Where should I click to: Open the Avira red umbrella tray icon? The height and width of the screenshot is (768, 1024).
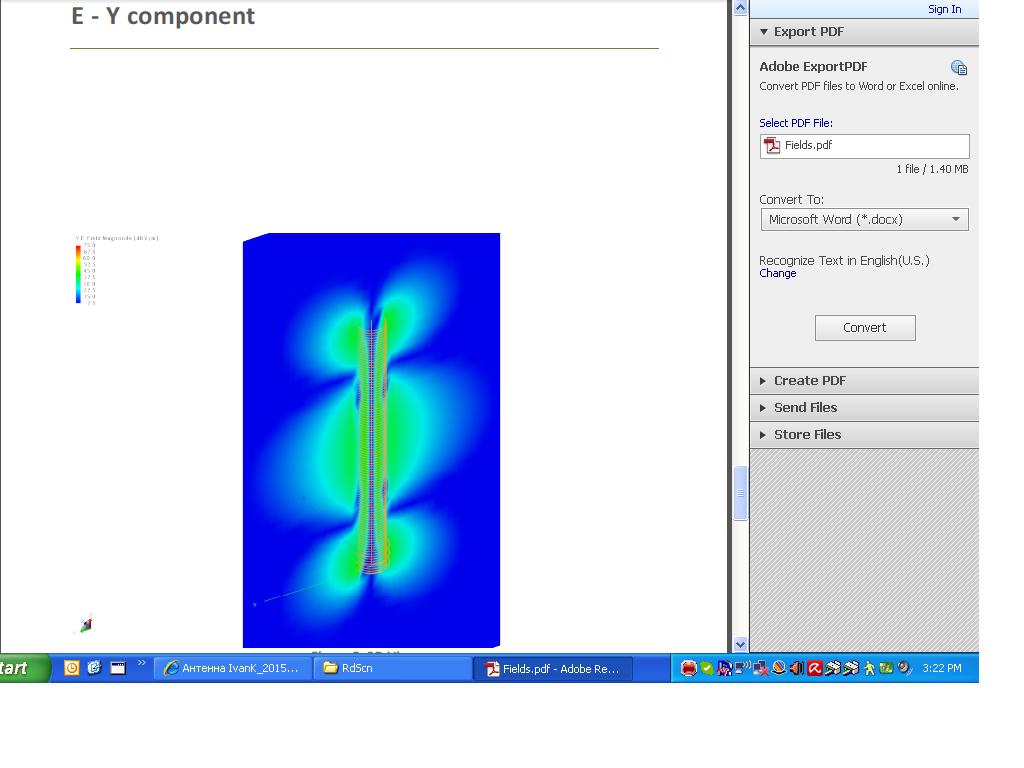tap(814, 668)
